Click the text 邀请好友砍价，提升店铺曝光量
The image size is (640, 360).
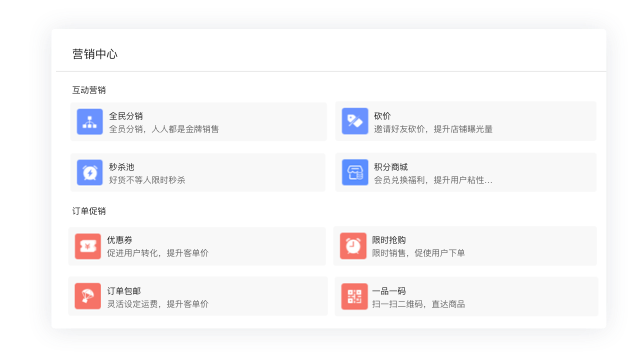(433, 129)
